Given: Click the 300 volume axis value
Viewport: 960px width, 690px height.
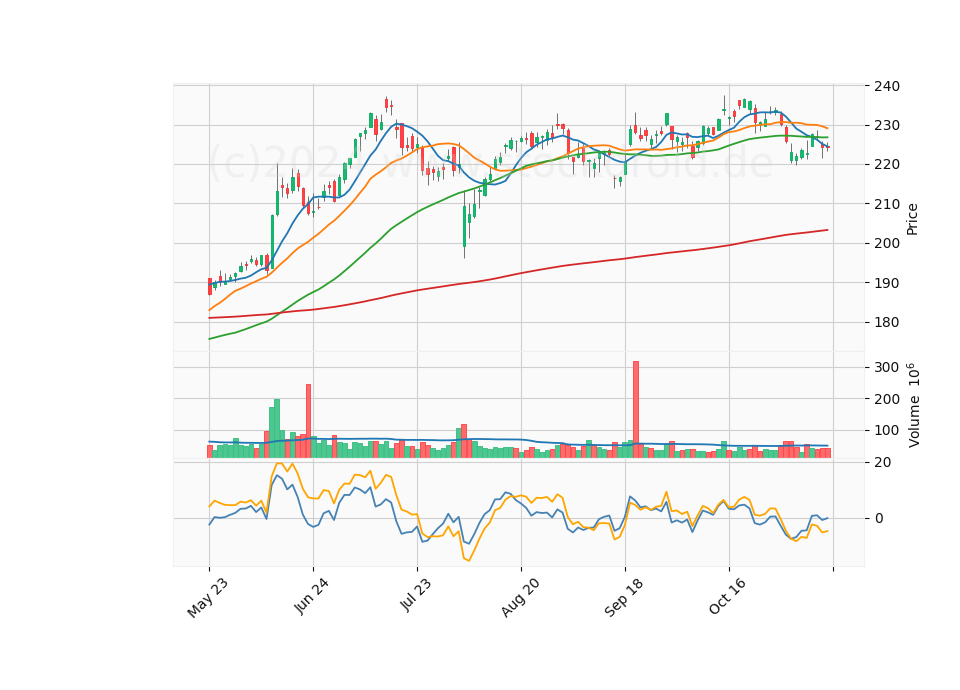Looking at the screenshot, I should 887,367.
